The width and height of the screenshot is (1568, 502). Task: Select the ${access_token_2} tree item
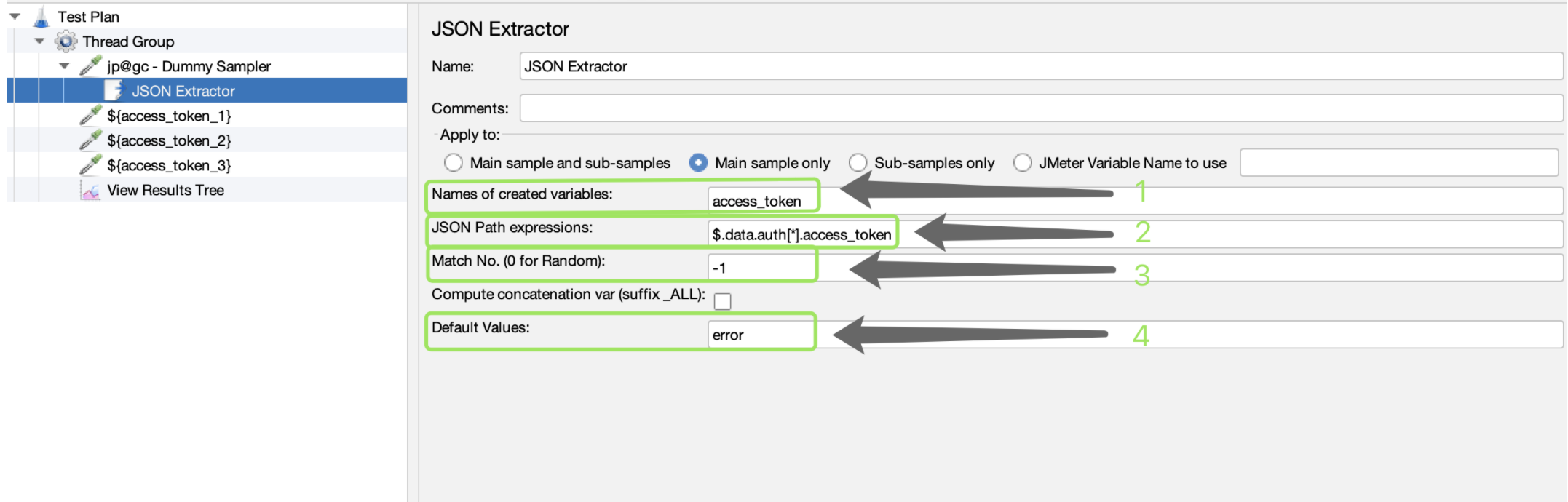coord(169,140)
